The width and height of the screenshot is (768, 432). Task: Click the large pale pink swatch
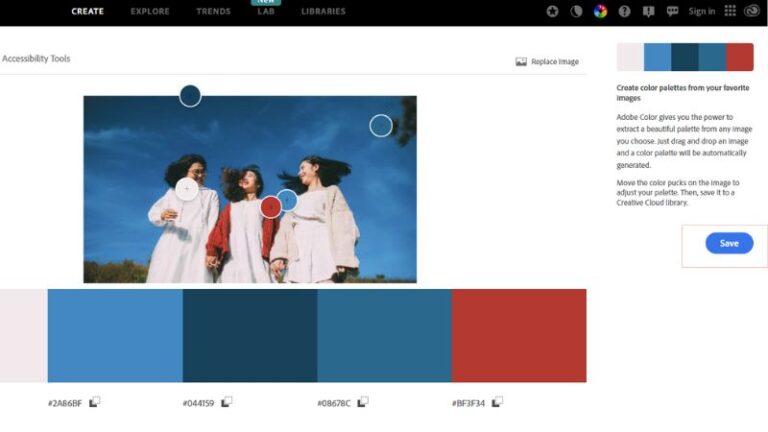pyautogui.click(x=24, y=336)
